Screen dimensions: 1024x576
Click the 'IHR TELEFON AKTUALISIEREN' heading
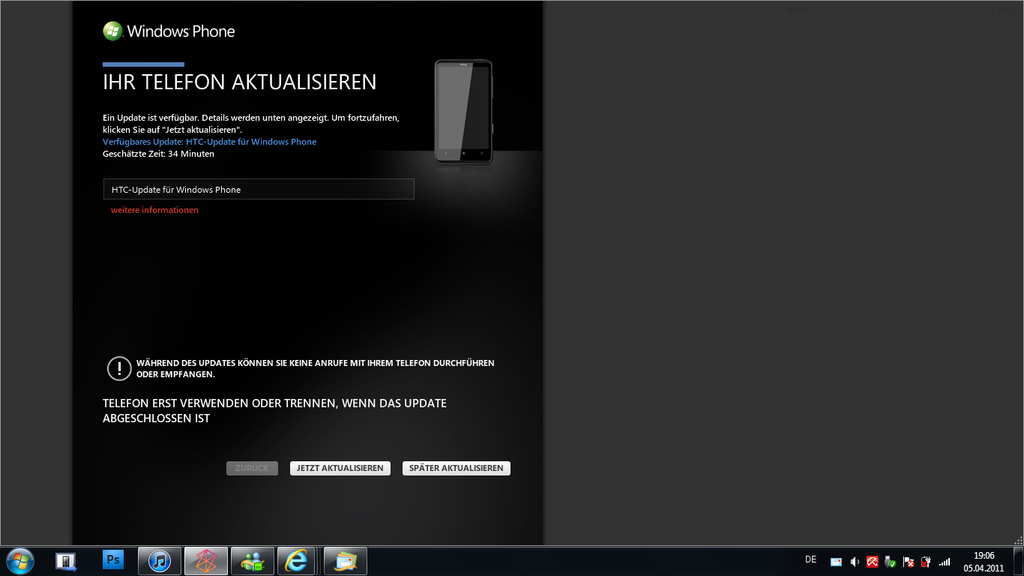(x=240, y=82)
